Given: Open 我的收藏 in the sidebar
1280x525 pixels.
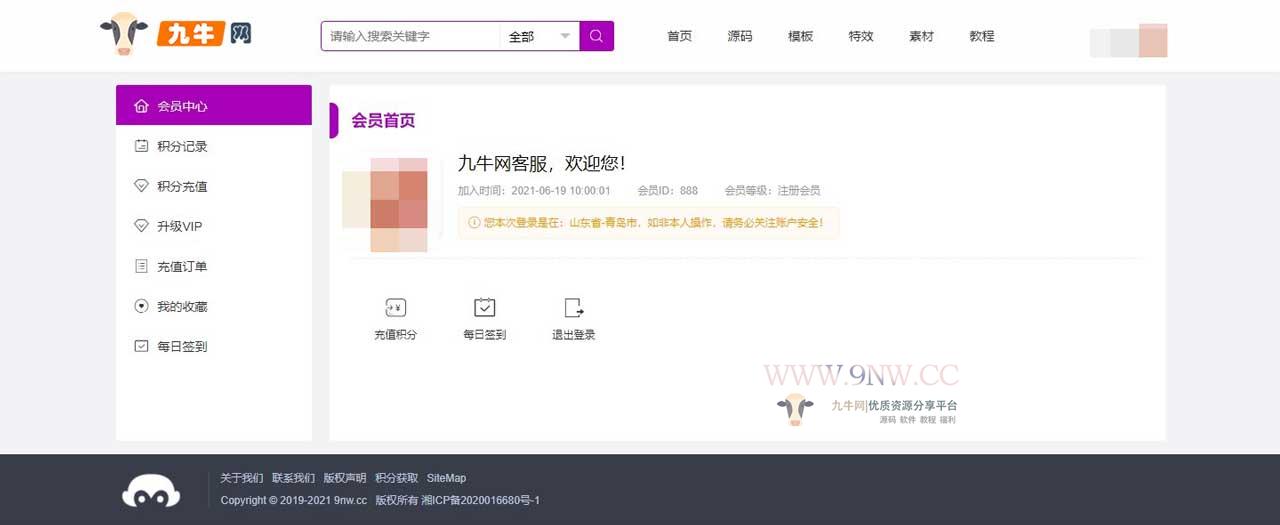Looking at the screenshot, I should 214,306.
